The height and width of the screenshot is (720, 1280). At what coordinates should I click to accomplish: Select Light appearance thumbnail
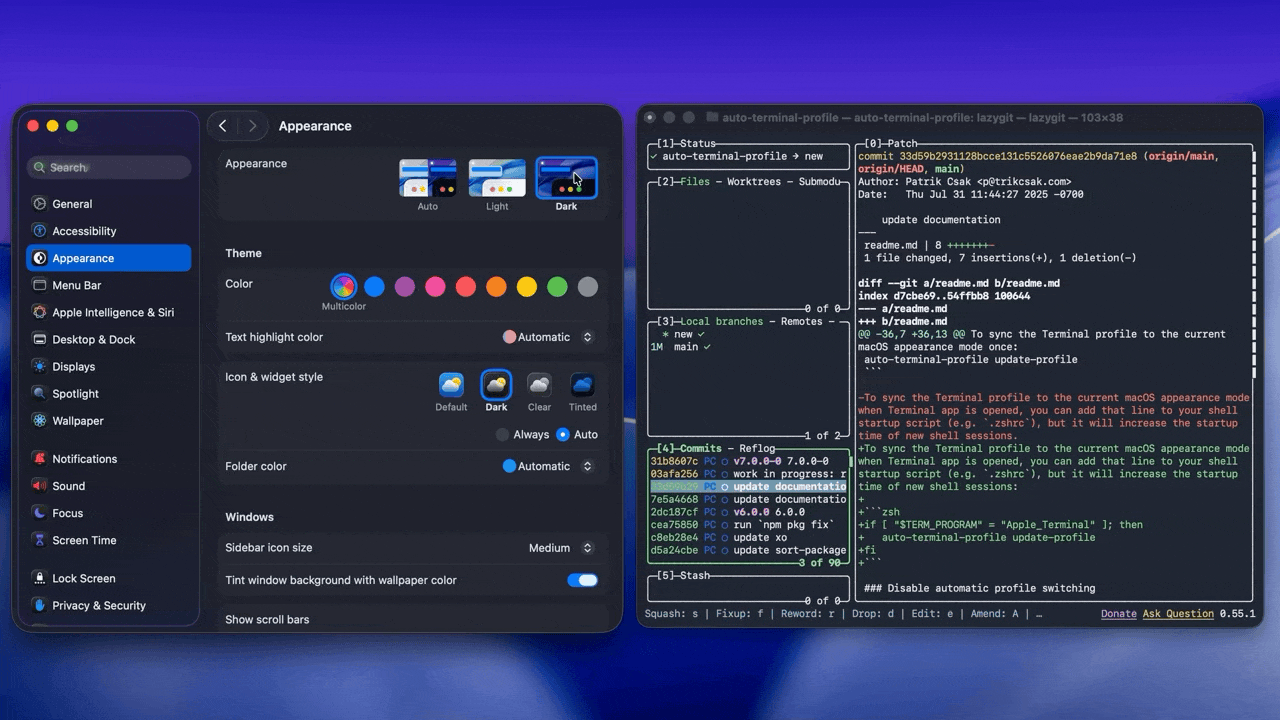coord(497,178)
